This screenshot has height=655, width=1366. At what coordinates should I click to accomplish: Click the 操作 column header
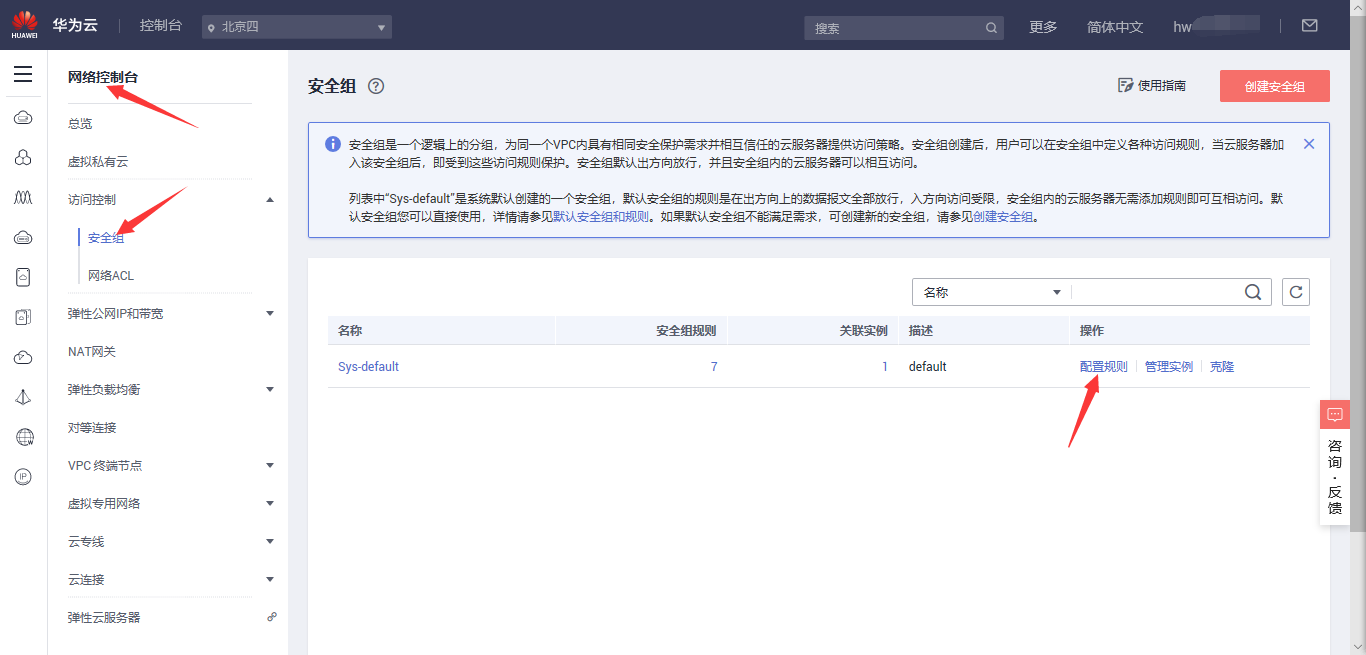coord(1092,330)
